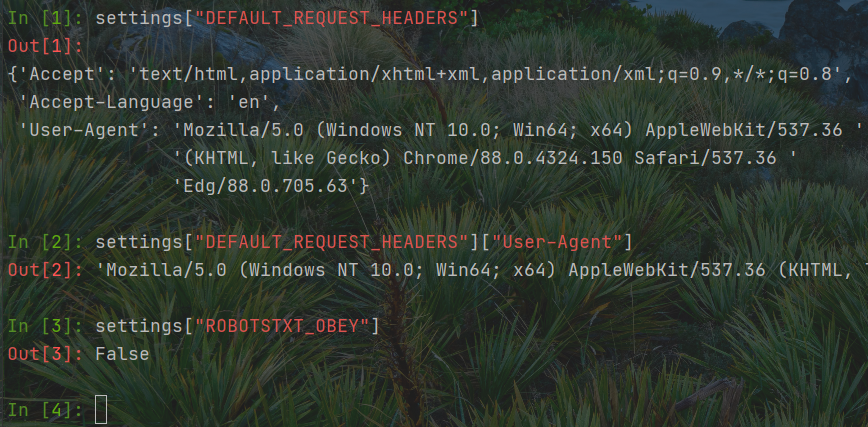Screen dimensions: 868x427
Task: Click the "Out[1]:" output label
Action: (45, 47)
